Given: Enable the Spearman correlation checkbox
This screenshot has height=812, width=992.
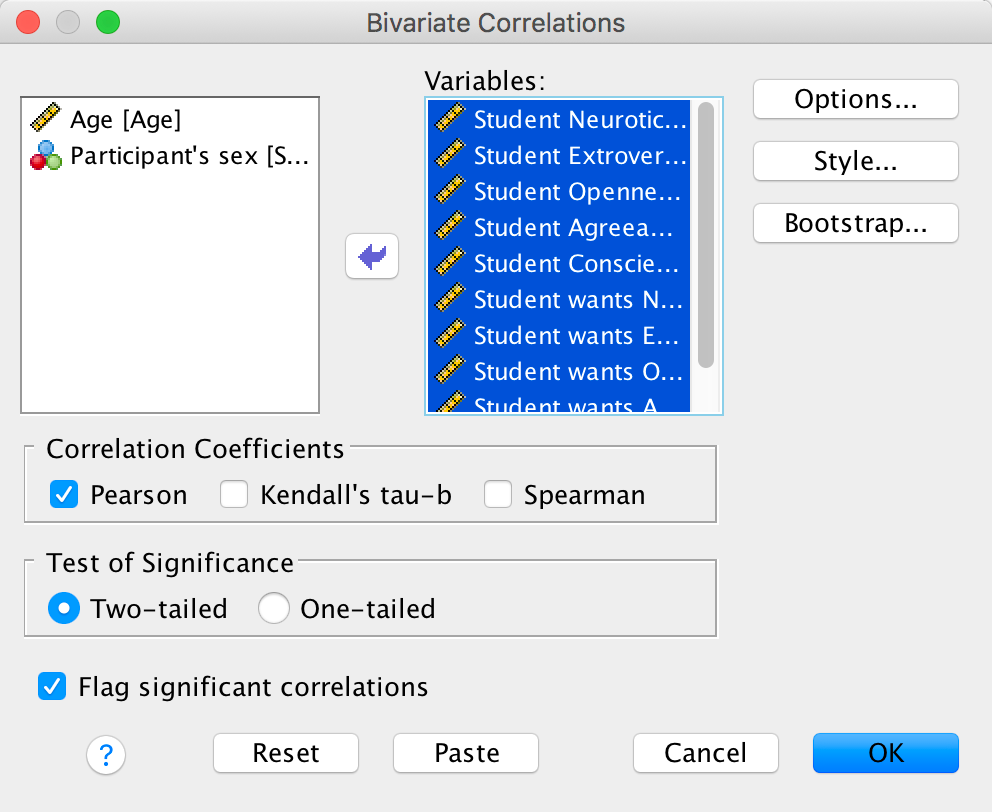Looking at the screenshot, I should 499,494.
